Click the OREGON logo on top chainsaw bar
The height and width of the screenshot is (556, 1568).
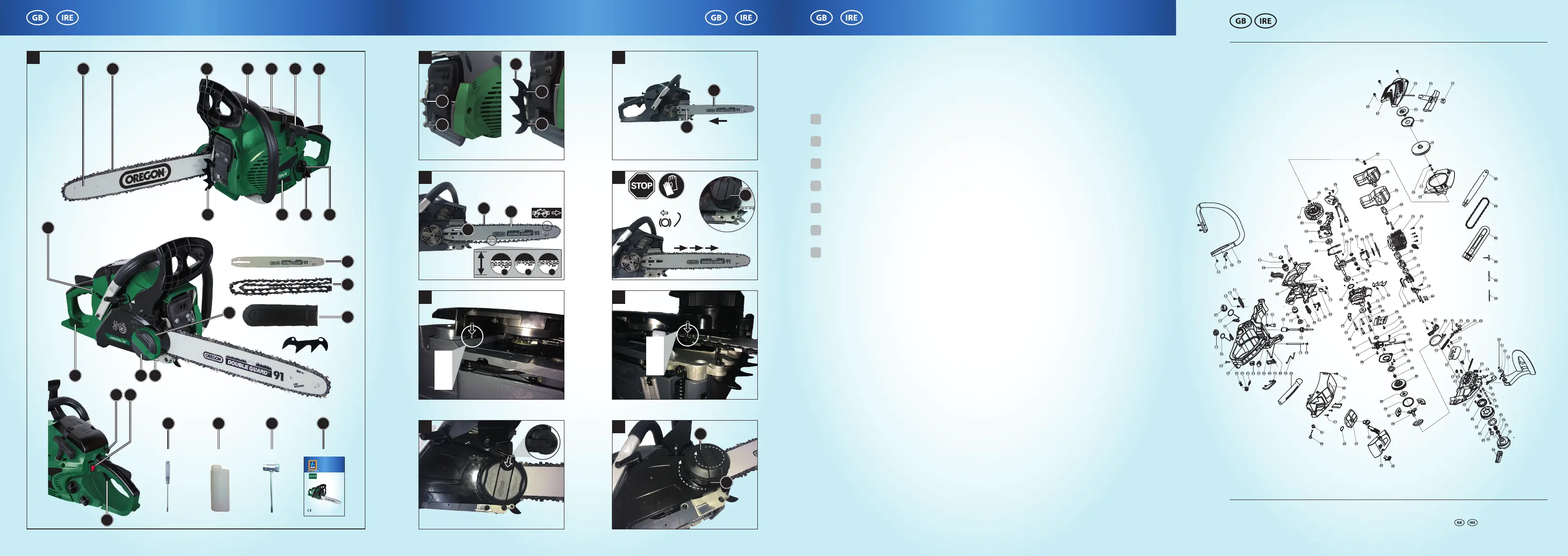144,176
